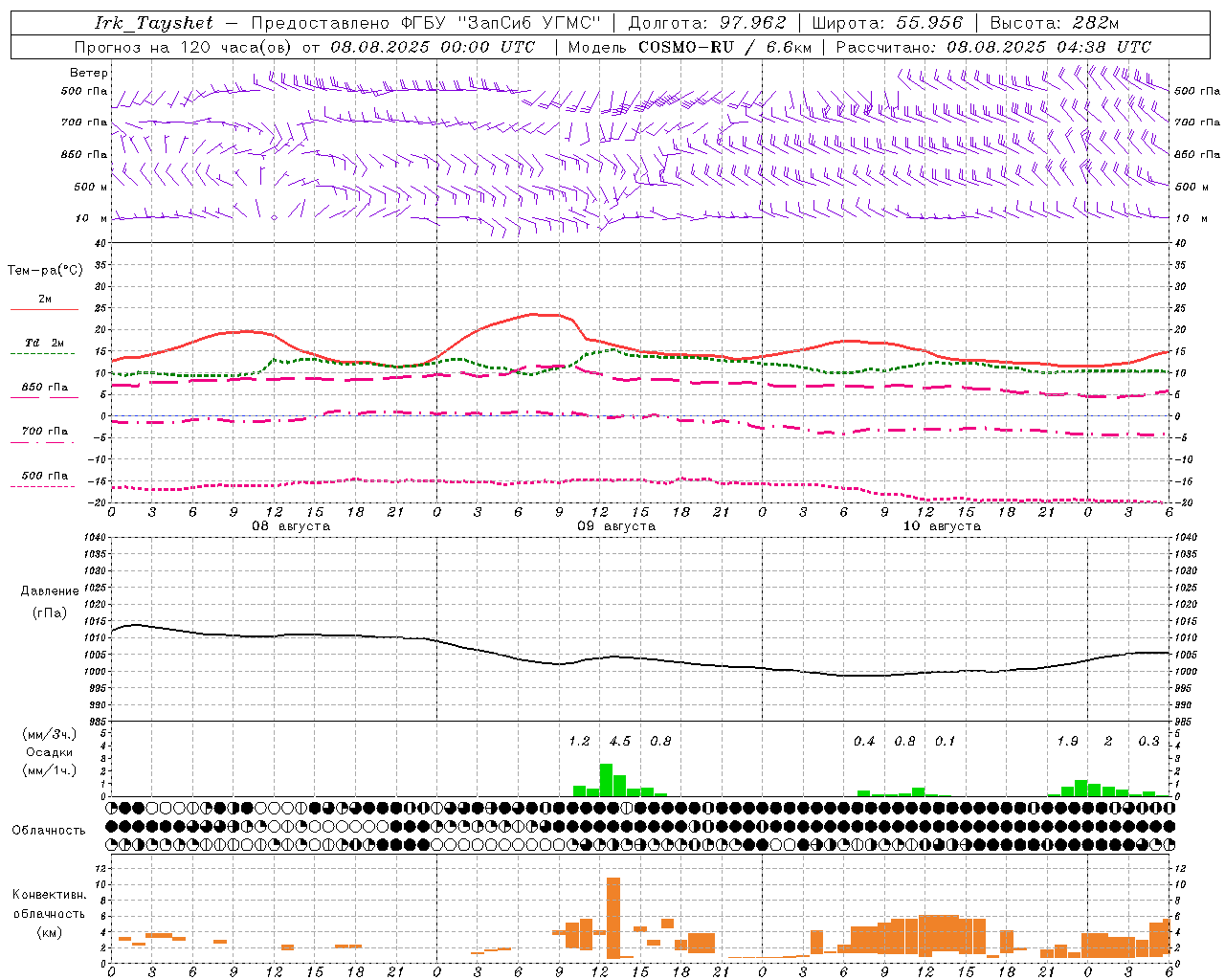
Task: Click the "(мм/3ч.)" precipitation unit label
Action: [48, 735]
